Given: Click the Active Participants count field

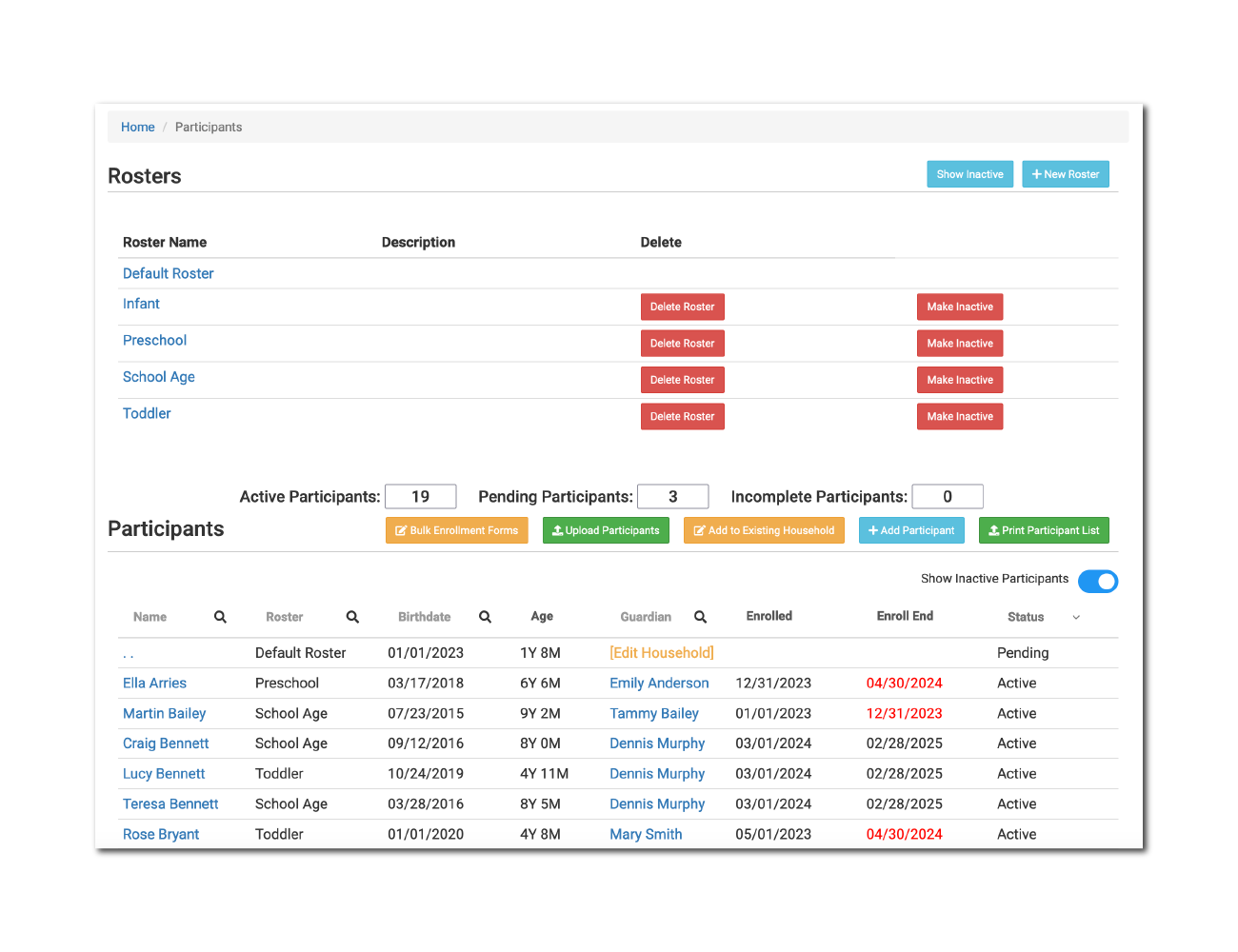Looking at the screenshot, I should 420,497.
